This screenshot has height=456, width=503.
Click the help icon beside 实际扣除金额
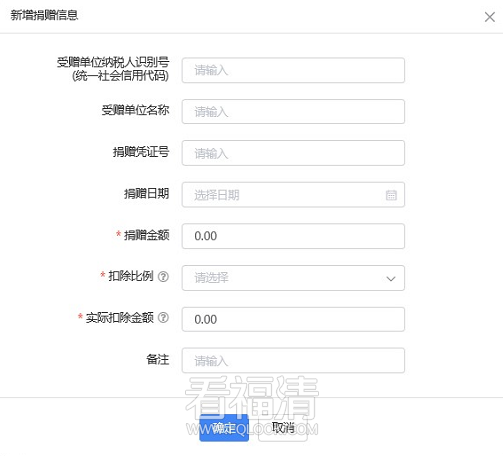click(163, 318)
